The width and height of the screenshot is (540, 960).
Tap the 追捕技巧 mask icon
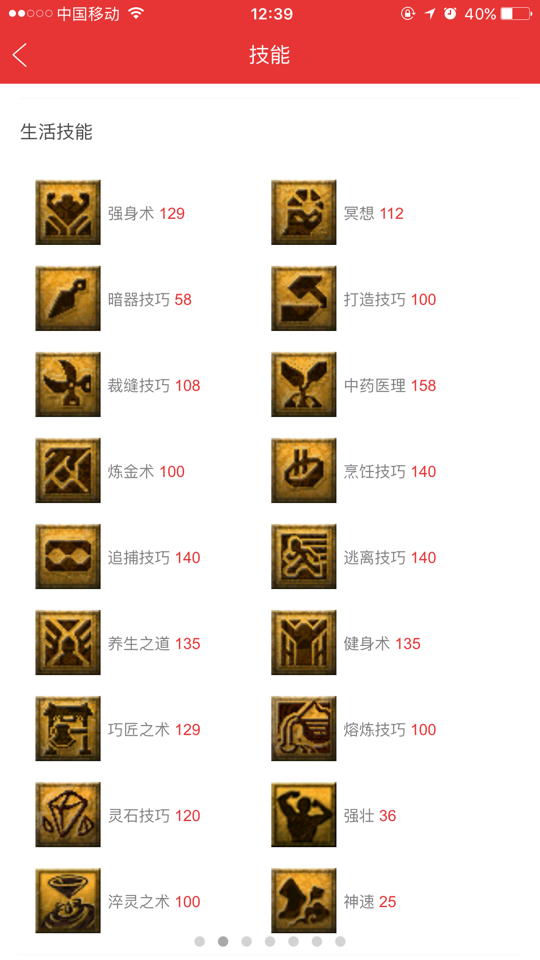tap(68, 557)
